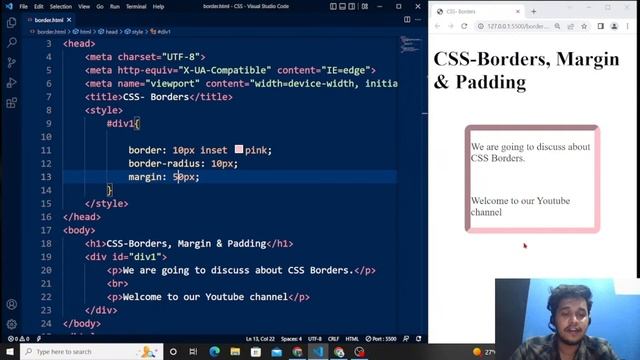This screenshot has height=360, width=640.
Task: Click the notifications bell in status bar
Action: point(419,339)
